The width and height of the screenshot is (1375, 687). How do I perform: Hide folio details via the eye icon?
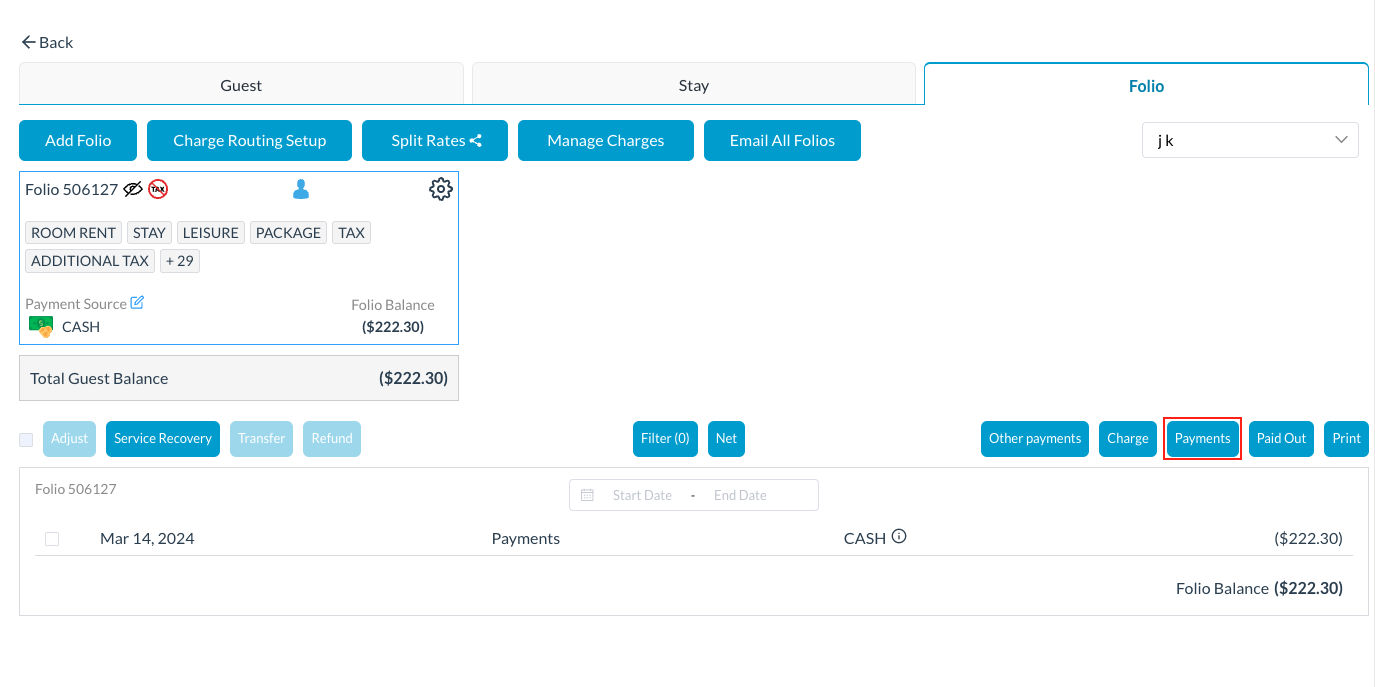pyautogui.click(x=134, y=188)
